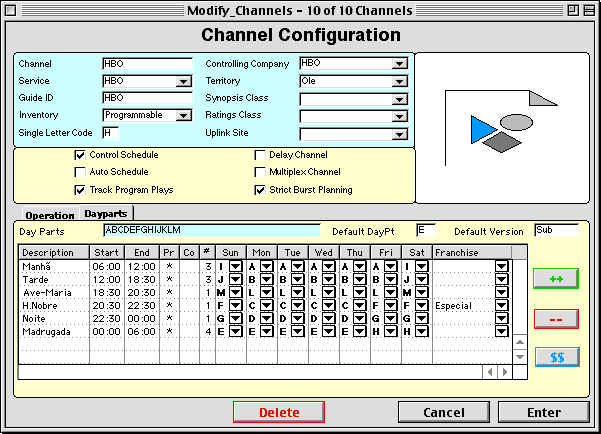The width and height of the screenshot is (601, 434).
Task: Open the Fri dropdown in Noite row
Action: tap(391, 319)
